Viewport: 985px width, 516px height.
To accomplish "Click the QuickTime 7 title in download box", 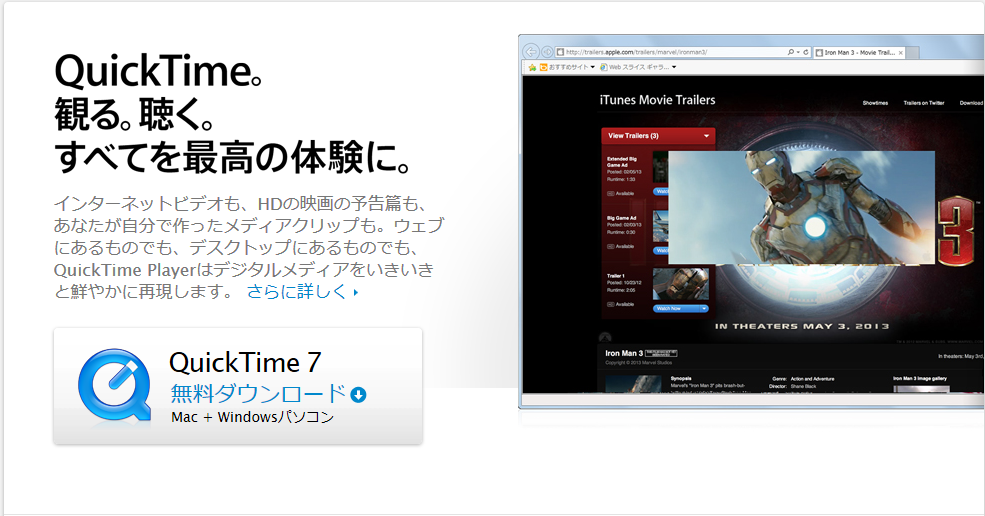I will click(x=245, y=363).
